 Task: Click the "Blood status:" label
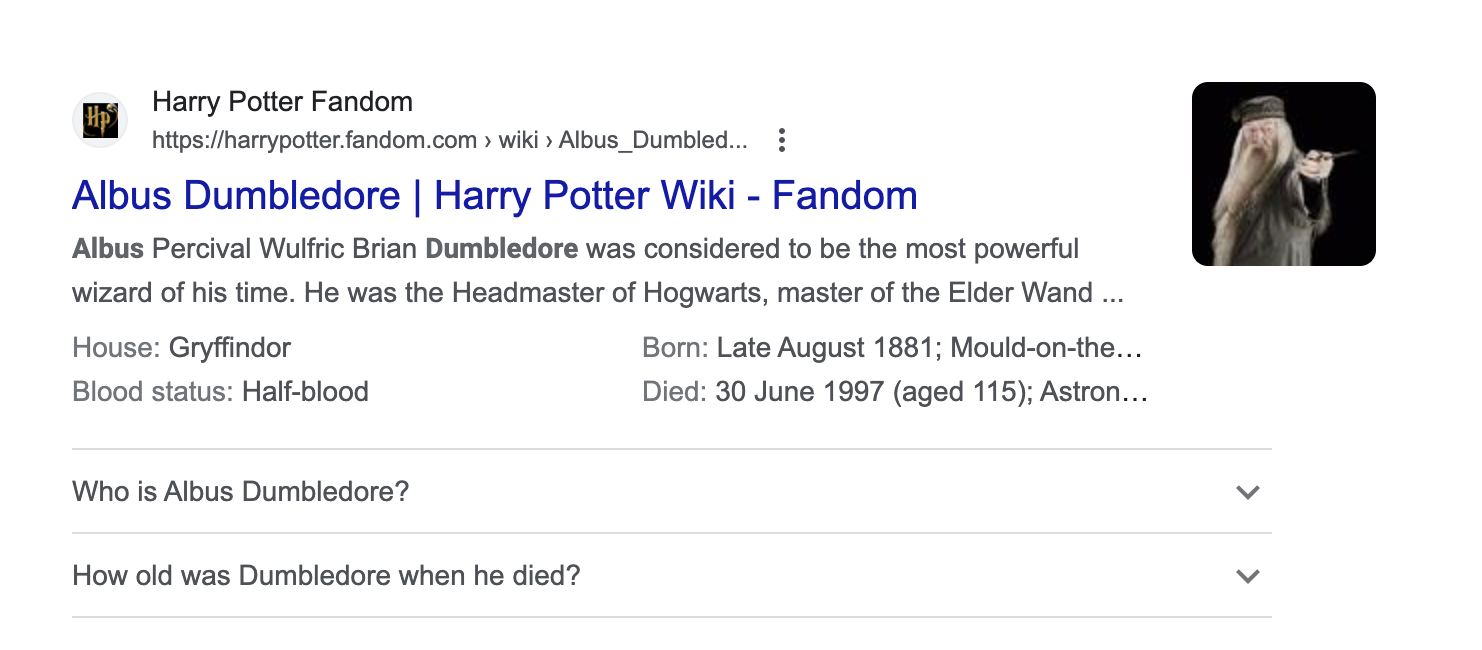coord(153,391)
